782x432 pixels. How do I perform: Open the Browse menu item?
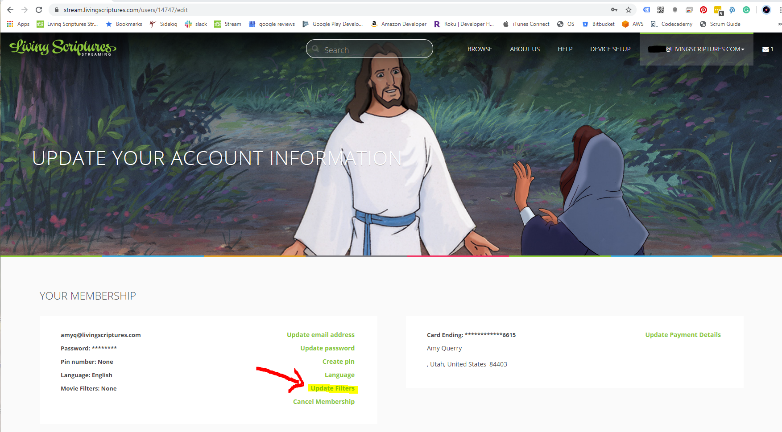(480, 48)
